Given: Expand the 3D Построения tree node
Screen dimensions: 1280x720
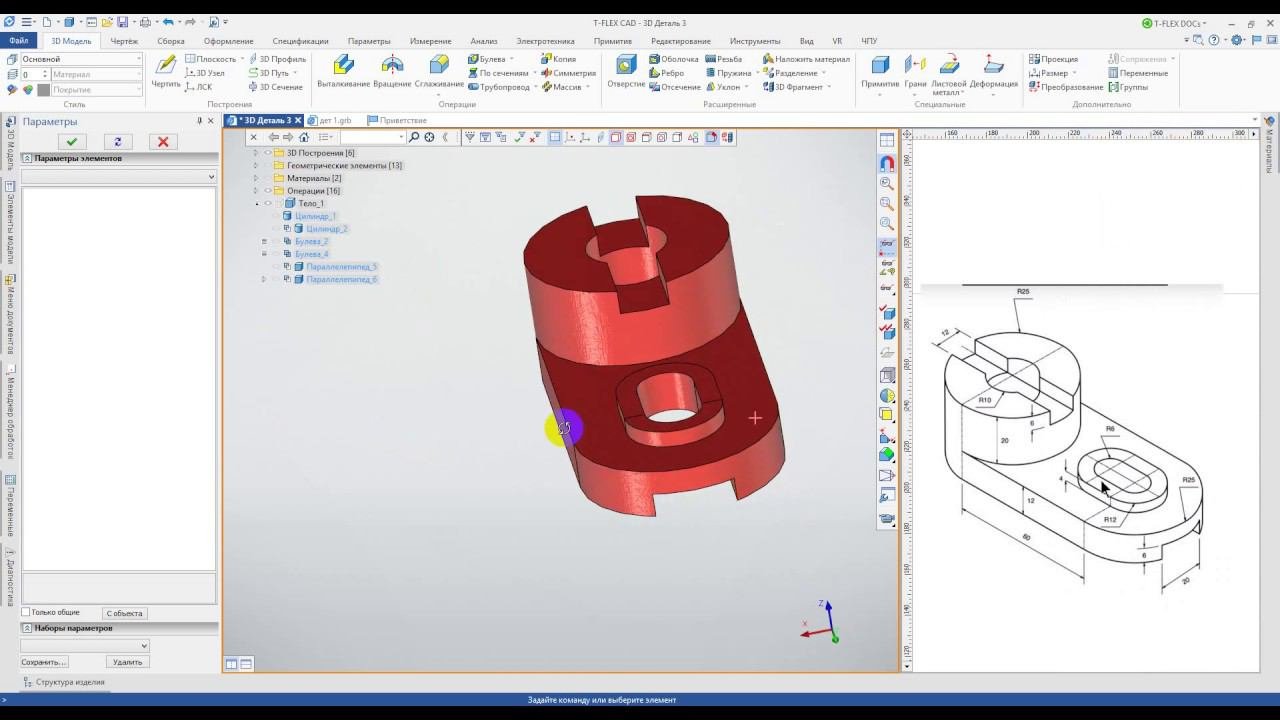Looking at the screenshot, I should pyautogui.click(x=255, y=153).
